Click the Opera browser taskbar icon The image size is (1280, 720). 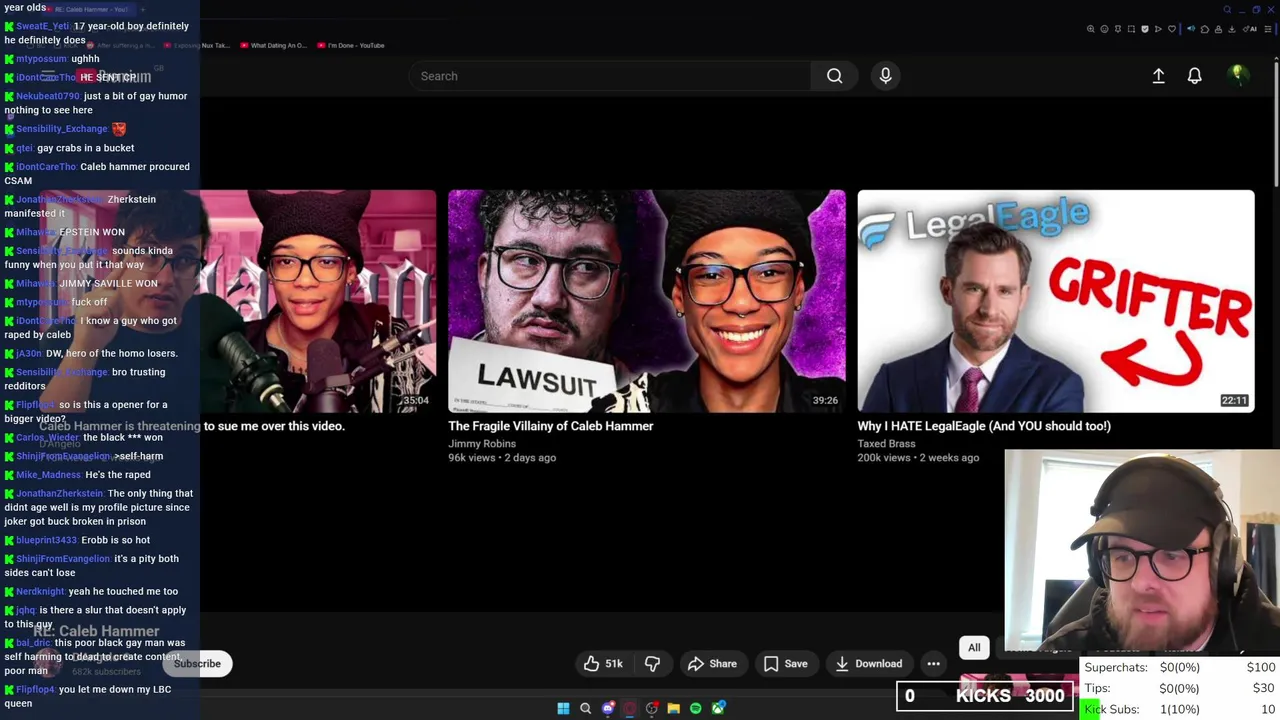pyautogui.click(x=629, y=708)
